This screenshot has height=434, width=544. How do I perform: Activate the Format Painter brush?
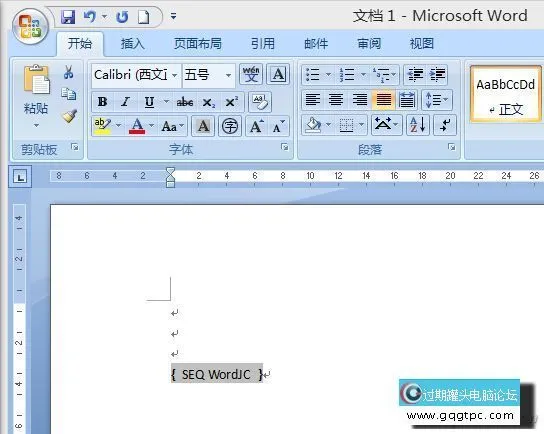pyautogui.click(x=69, y=116)
